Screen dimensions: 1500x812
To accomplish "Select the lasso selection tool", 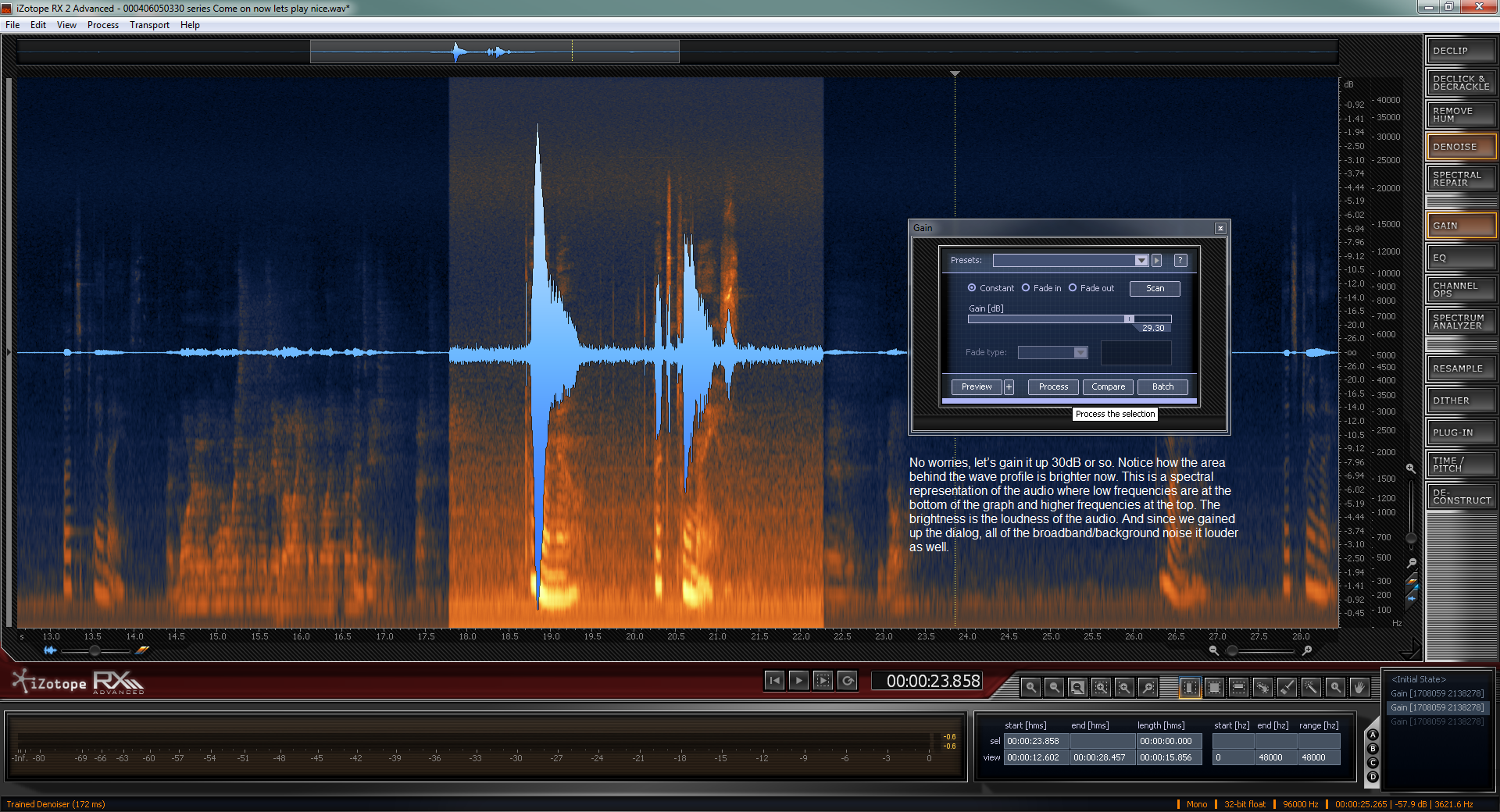I will pos(1262,687).
